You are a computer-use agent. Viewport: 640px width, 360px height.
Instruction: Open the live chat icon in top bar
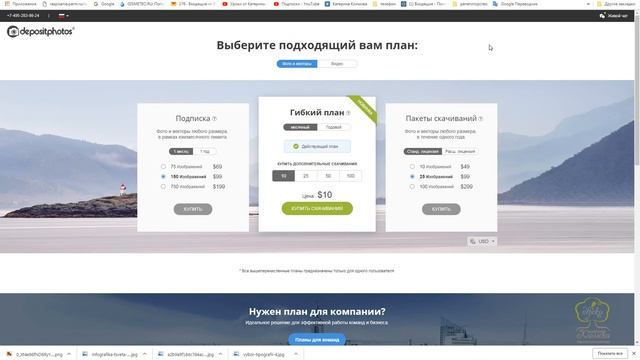[x=602, y=16]
